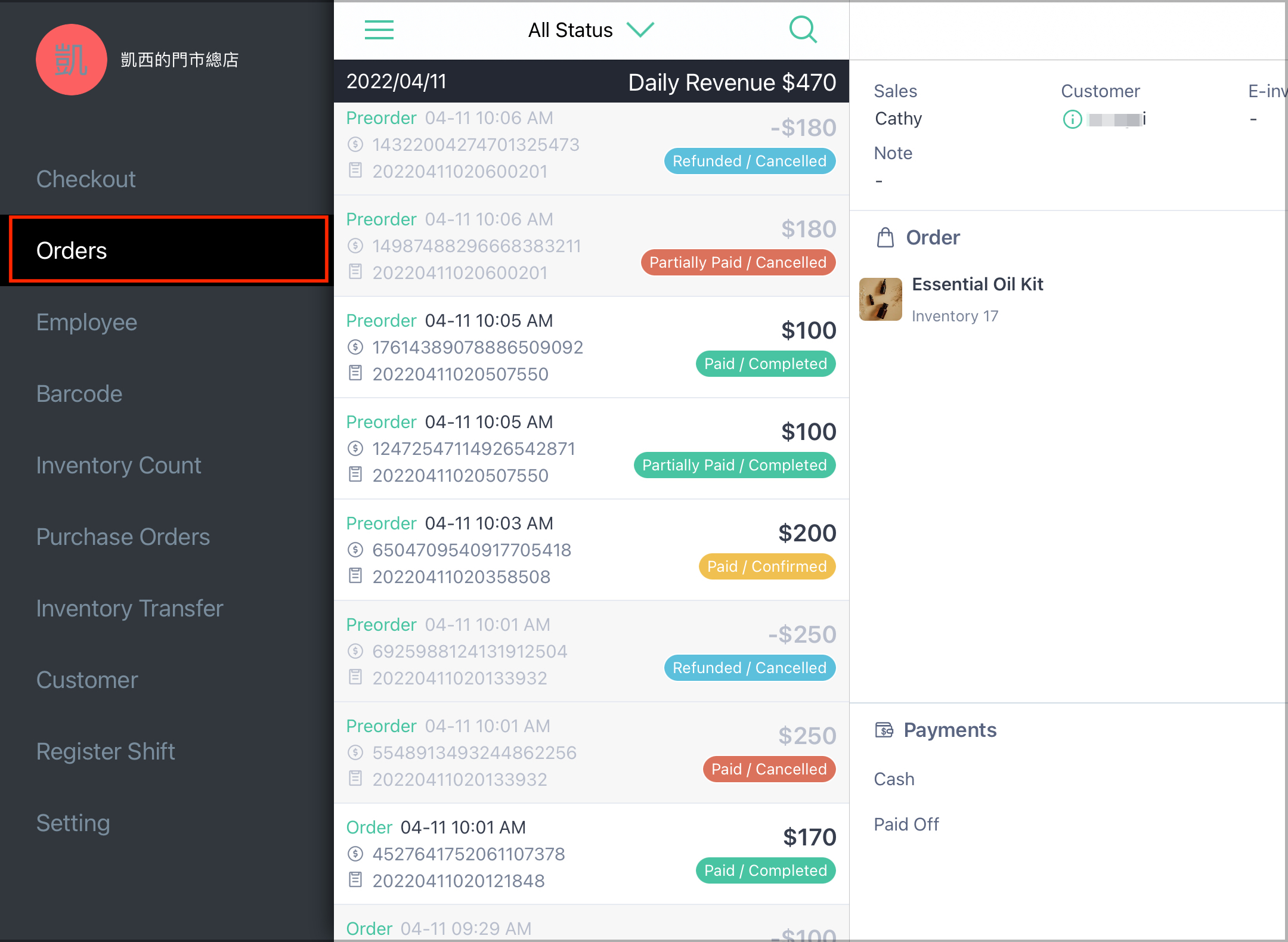The image size is (1288, 942).
Task: Select the Order 04-11 10:01 AM row title
Action: (x=436, y=827)
